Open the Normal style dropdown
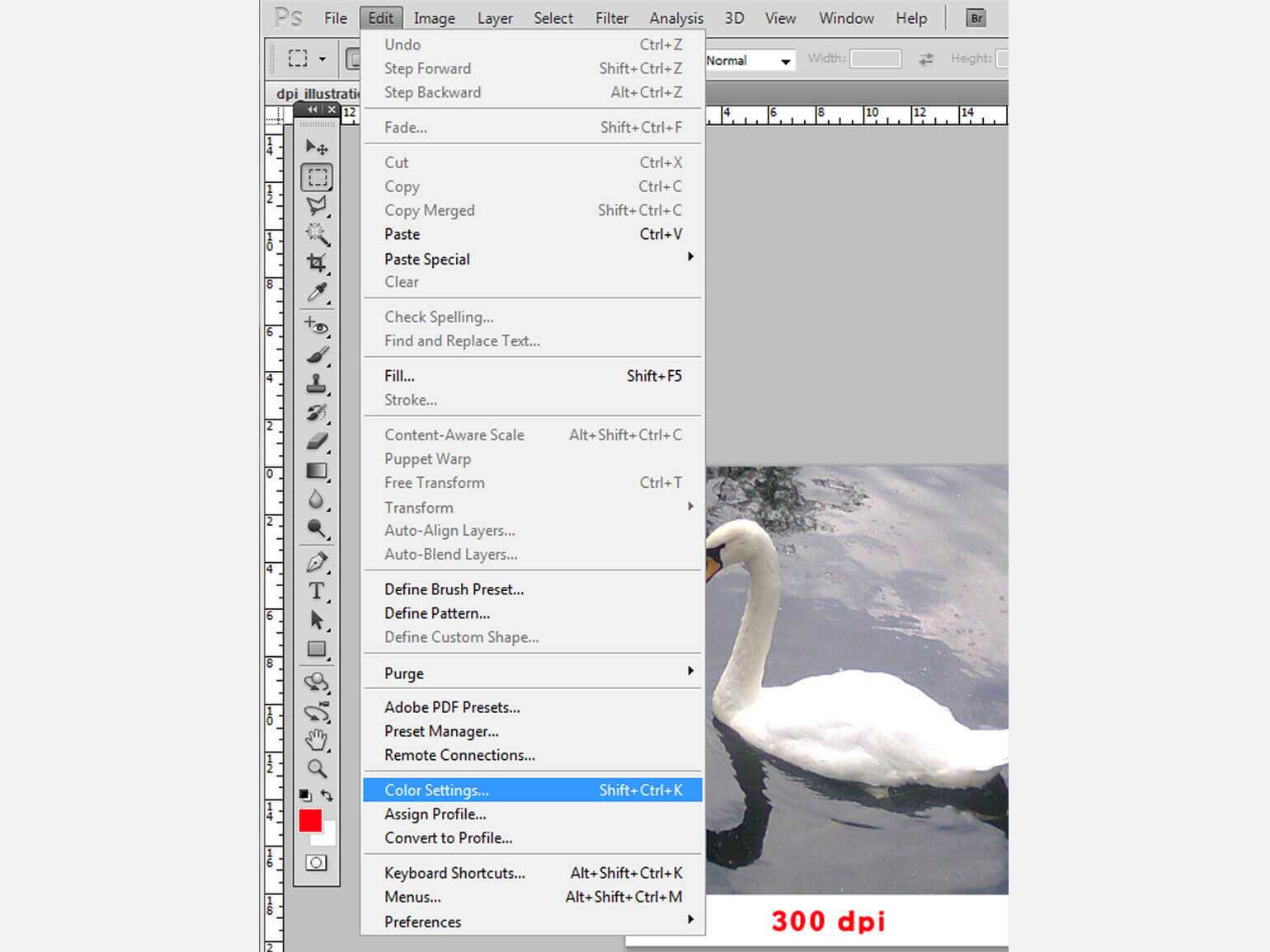This screenshot has height=952, width=1270. click(x=750, y=60)
